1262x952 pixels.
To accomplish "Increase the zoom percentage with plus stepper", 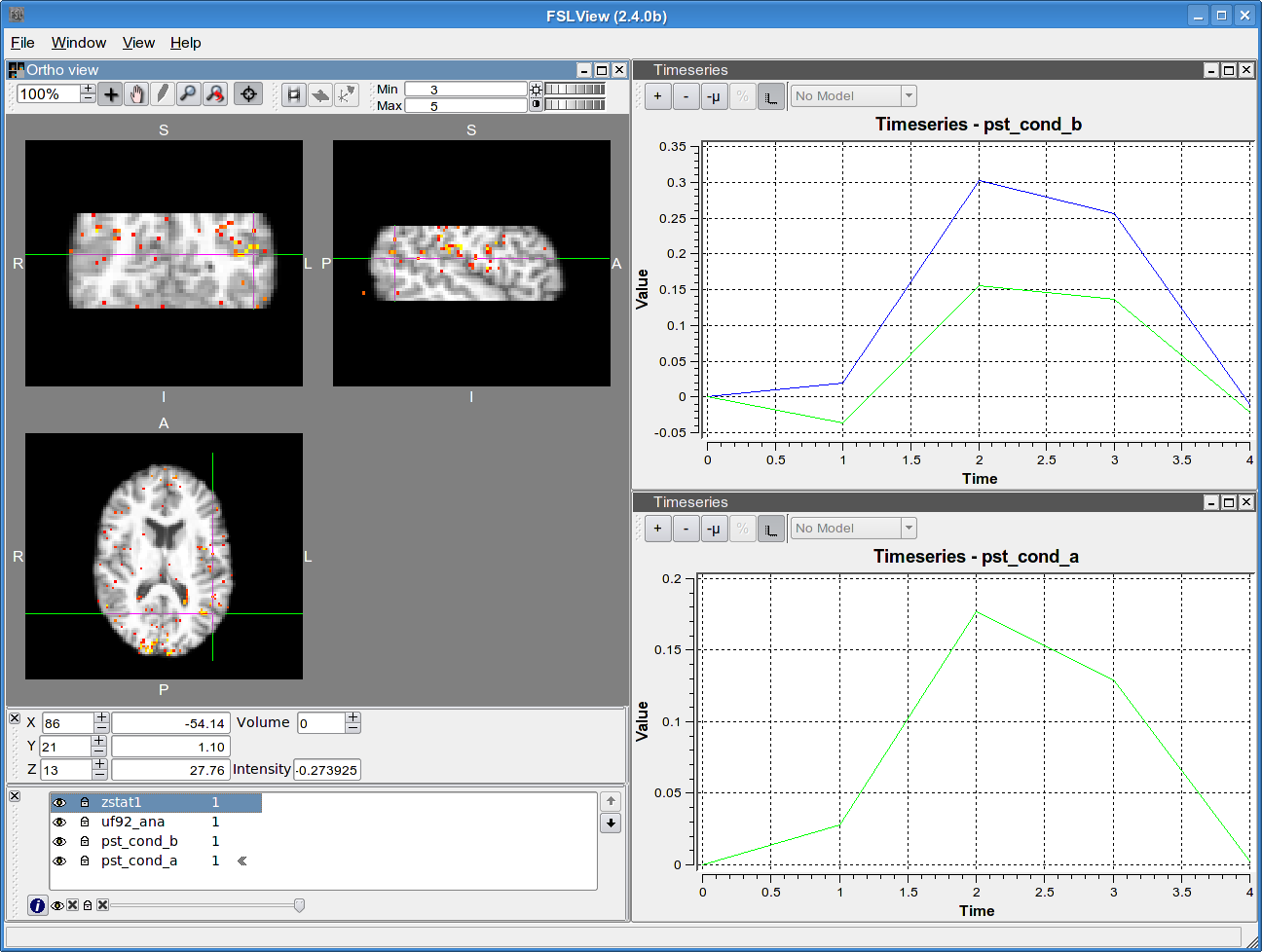I will click(x=89, y=89).
